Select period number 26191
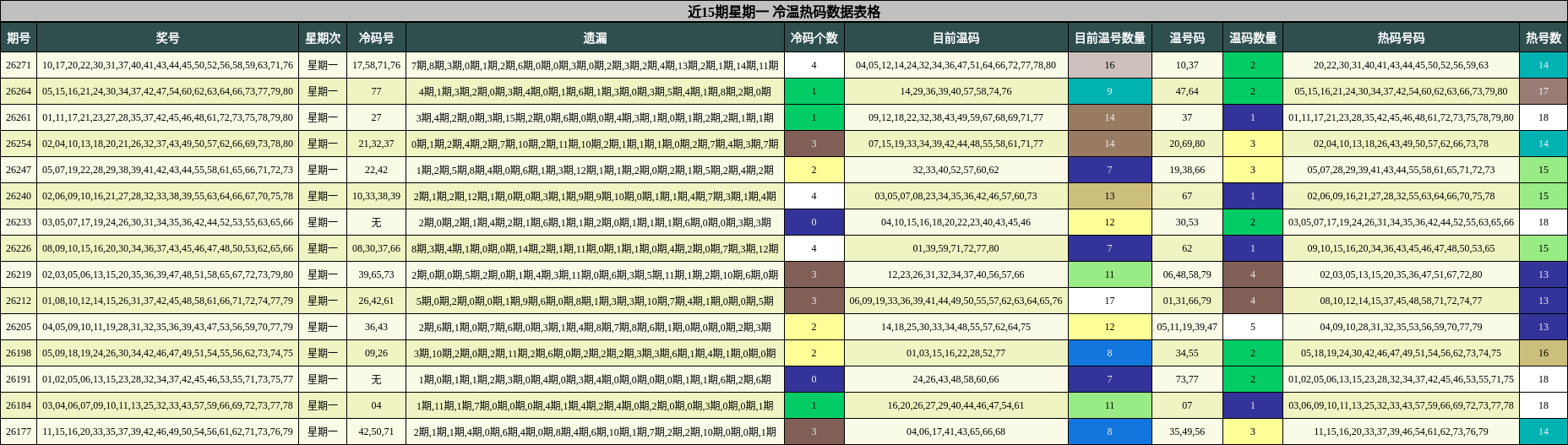Screen dimensions: 1568x445 pos(19,379)
